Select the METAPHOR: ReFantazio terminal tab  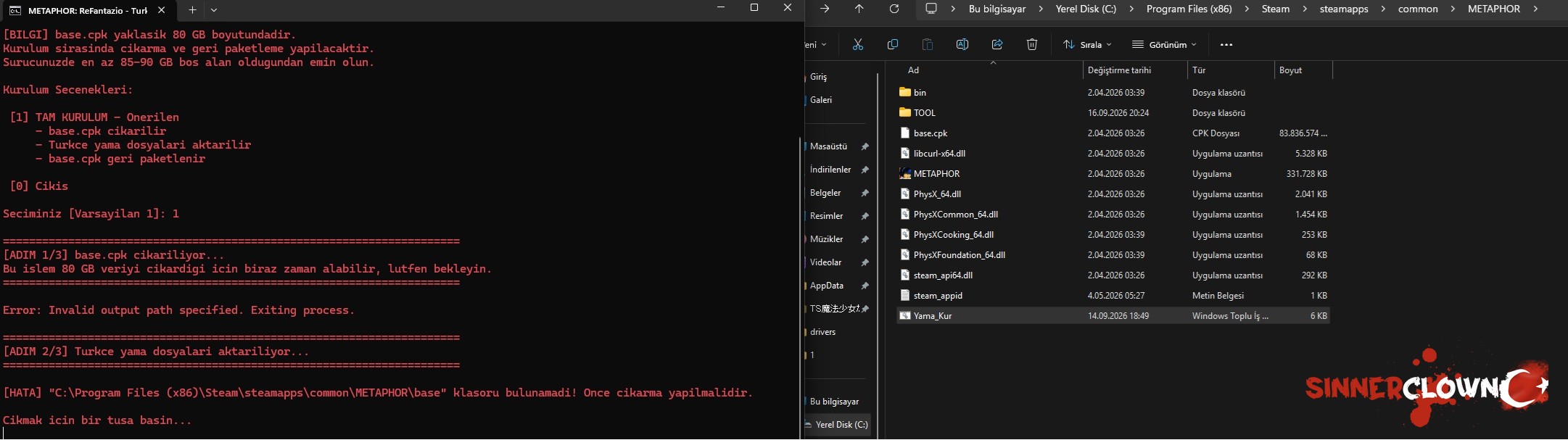(x=87, y=11)
